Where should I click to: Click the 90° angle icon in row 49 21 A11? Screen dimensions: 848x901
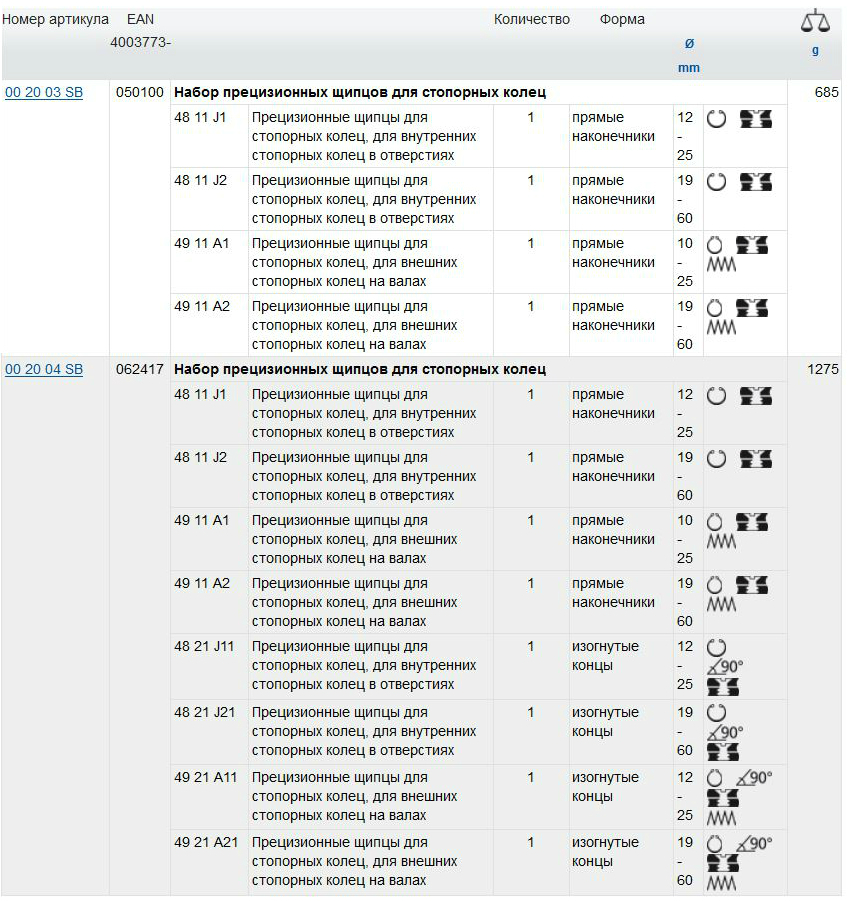pos(753,777)
